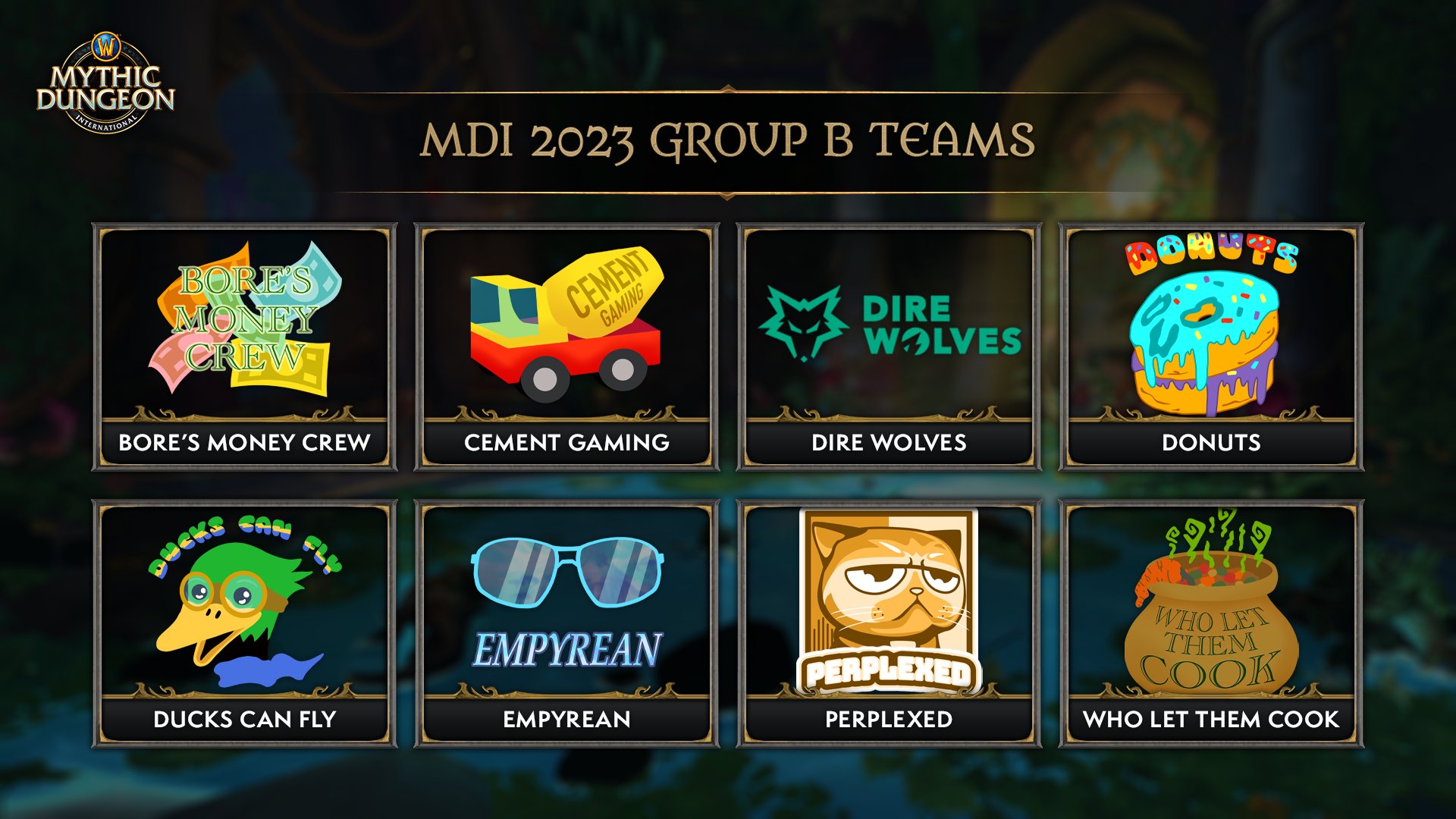Select the Ducks Can Fly duck logo

click(x=244, y=601)
